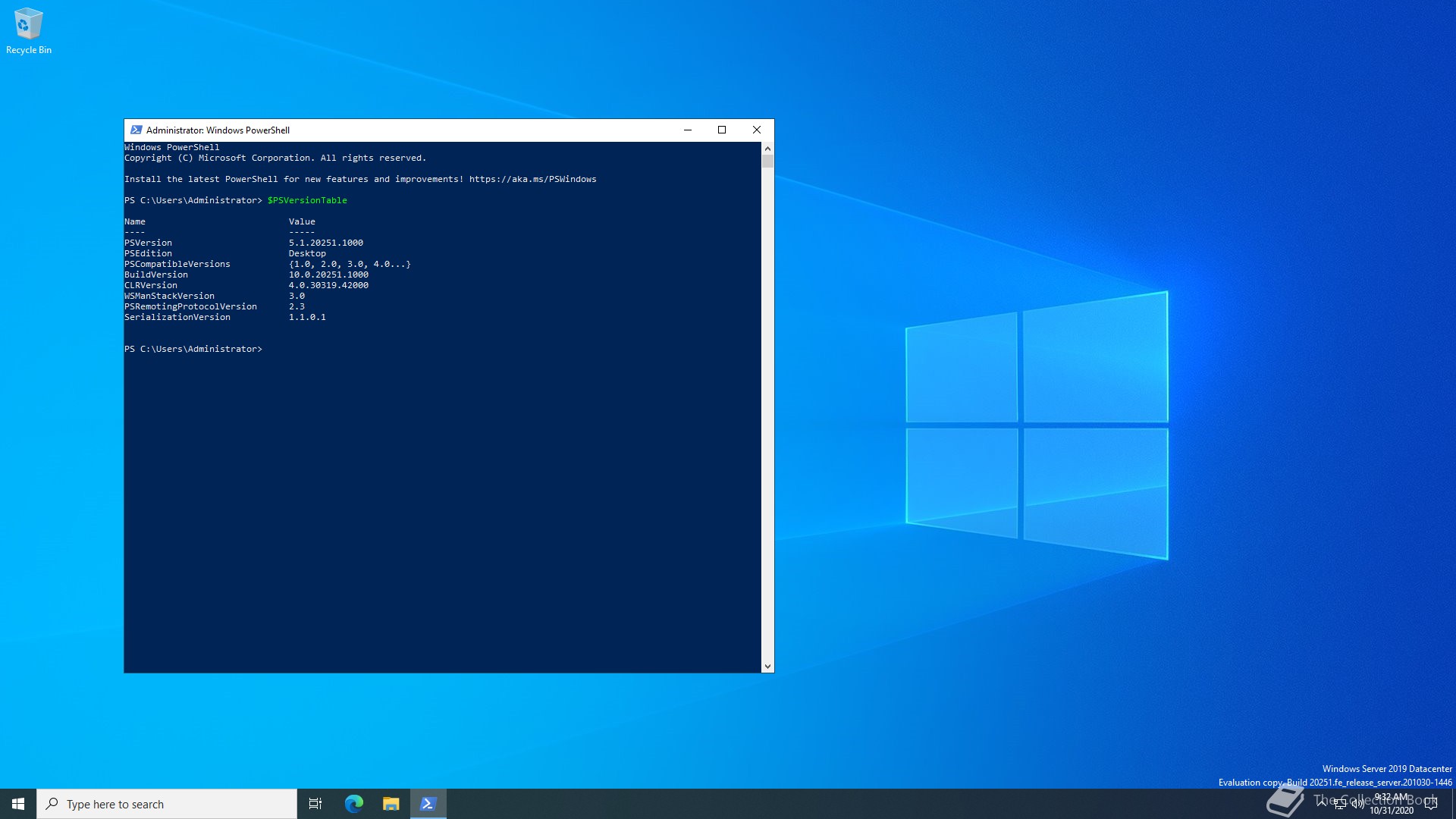
Task: Click the scroll down arrow in PowerShell
Action: point(767,667)
